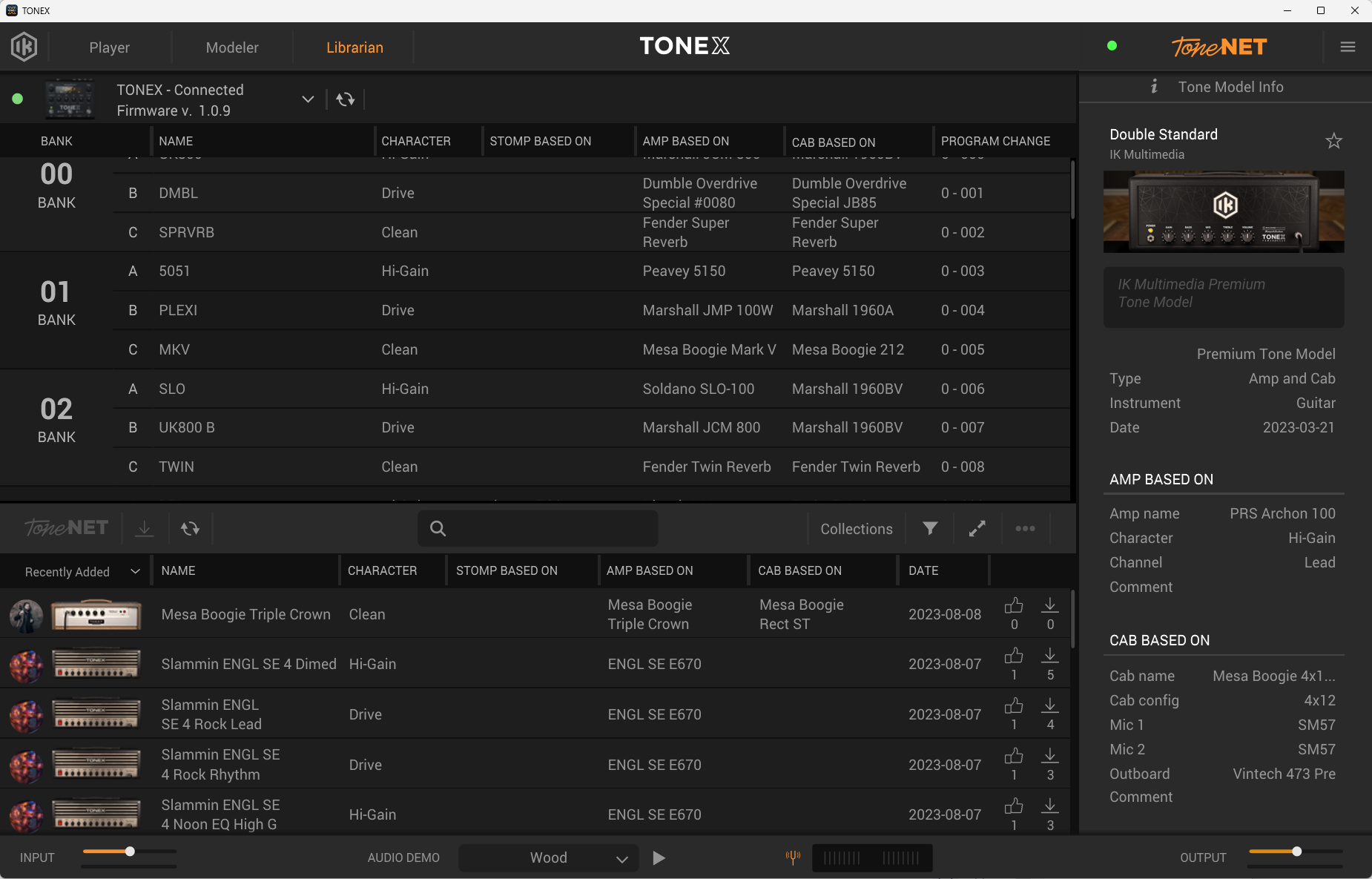Click the ToneNET download icon in toolbar
Viewport: 1372px width, 879px height.
pyautogui.click(x=145, y=528)
